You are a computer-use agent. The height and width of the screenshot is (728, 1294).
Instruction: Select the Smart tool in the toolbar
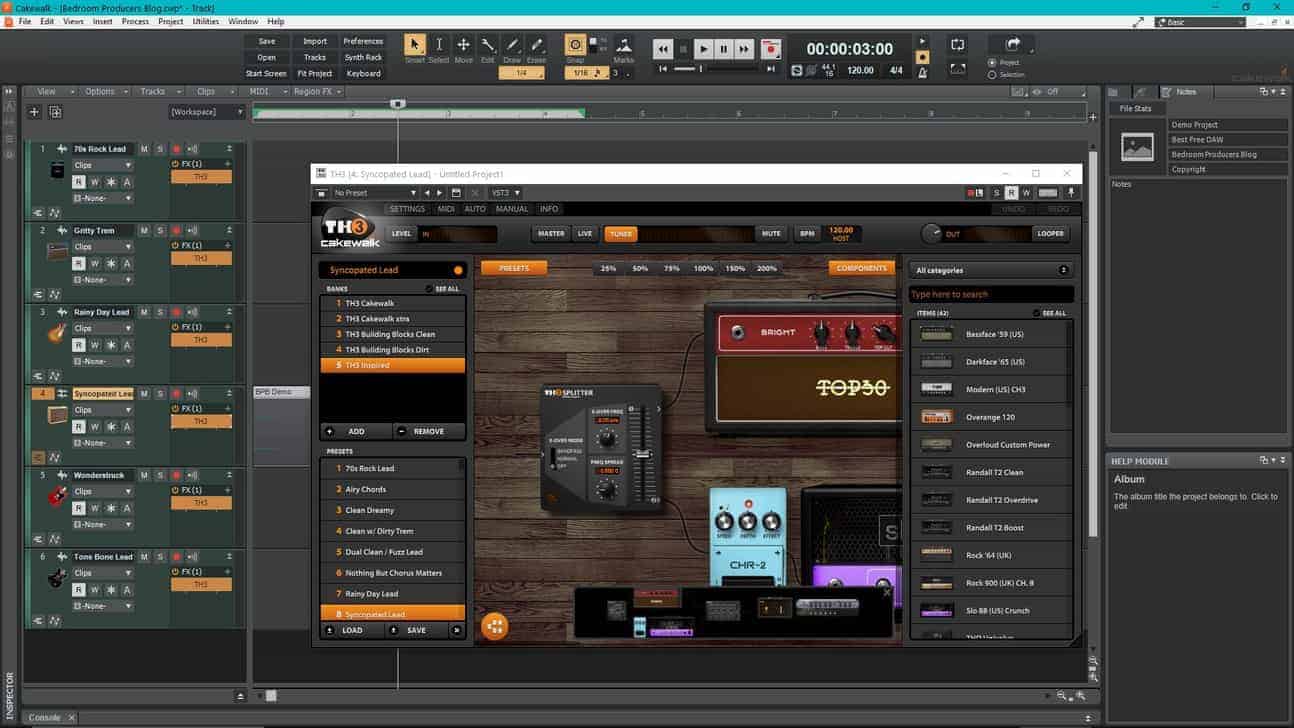tap(414, 45)
